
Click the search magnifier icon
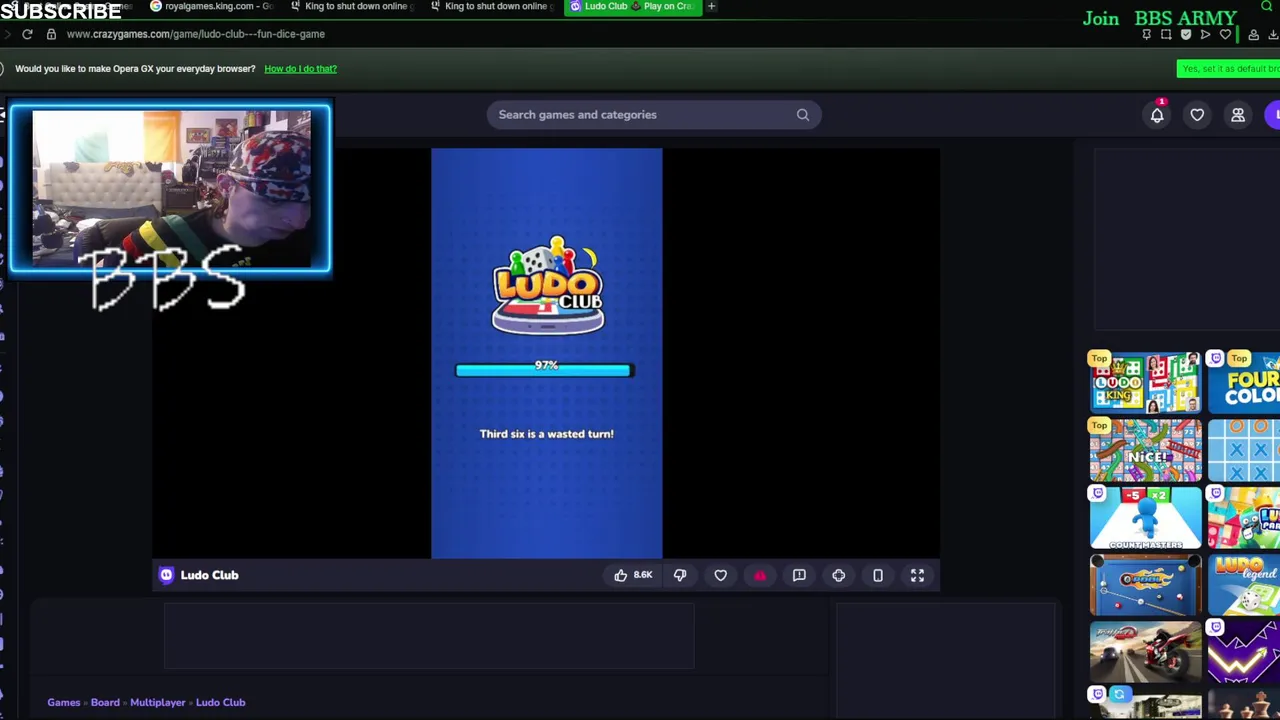click(x=803, y=115)
